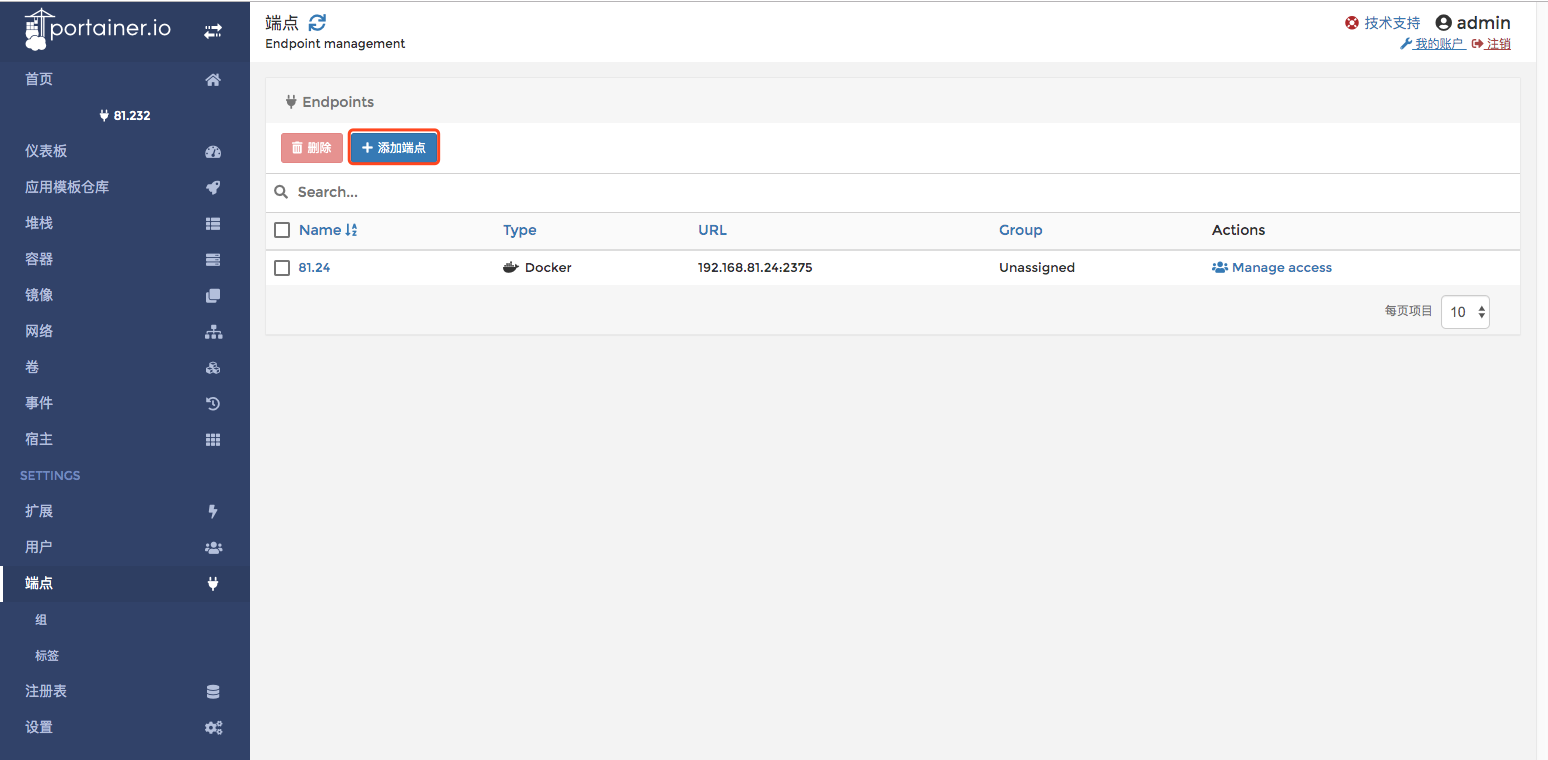
Task: Click the database icon beside 注册表
Action: click(x=213, y=692)
